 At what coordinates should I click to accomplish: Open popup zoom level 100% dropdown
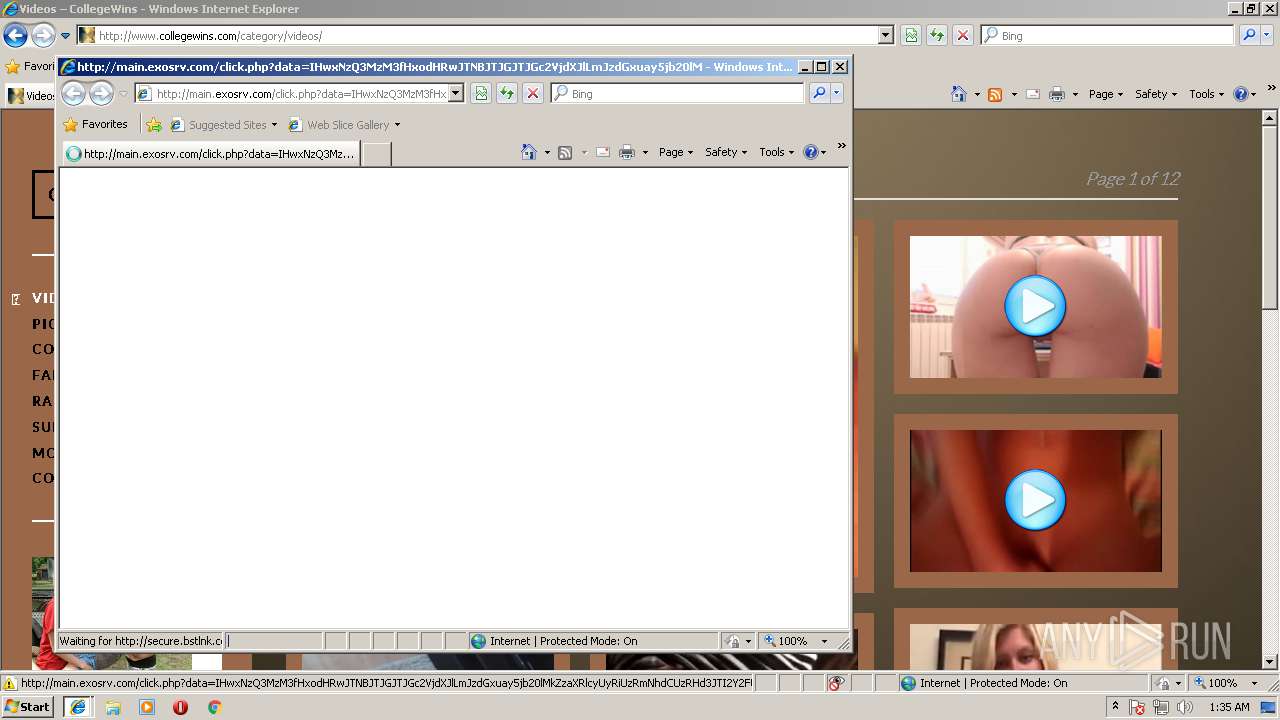coord(825,641)
